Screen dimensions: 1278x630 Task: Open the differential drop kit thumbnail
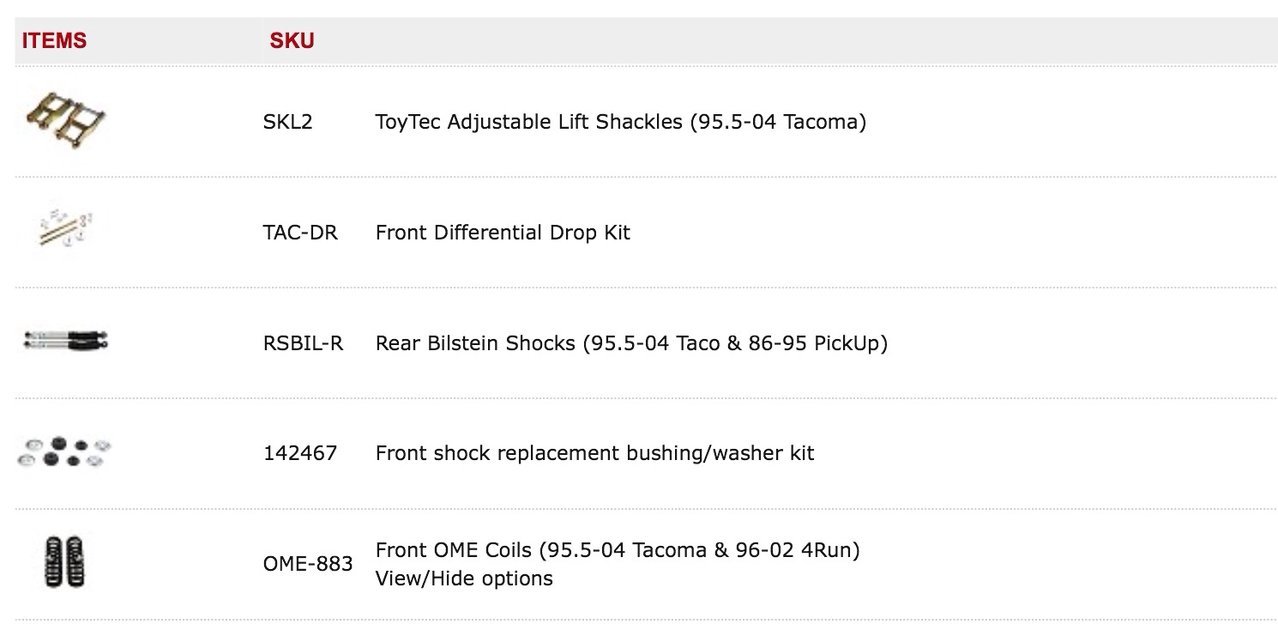tap(64, 231)
